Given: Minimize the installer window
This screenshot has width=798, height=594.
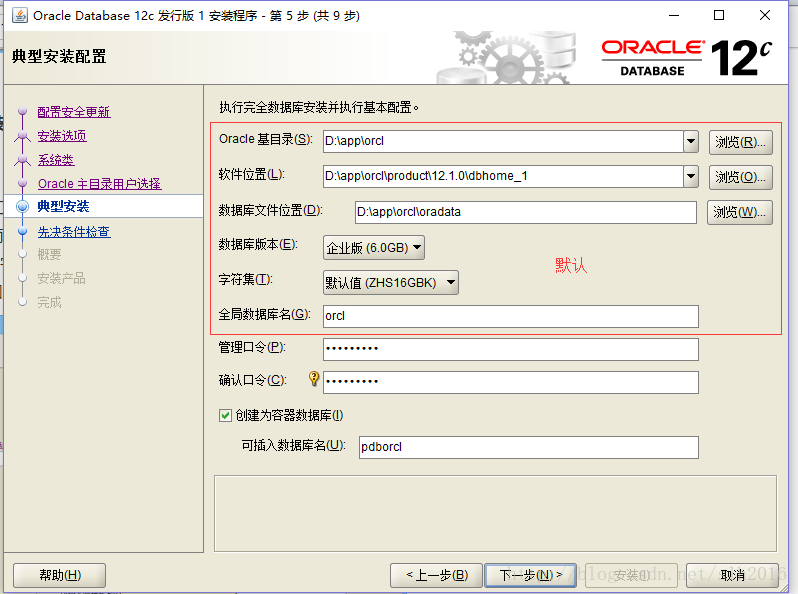Looking at the screenshot, I should click(674, 15).
